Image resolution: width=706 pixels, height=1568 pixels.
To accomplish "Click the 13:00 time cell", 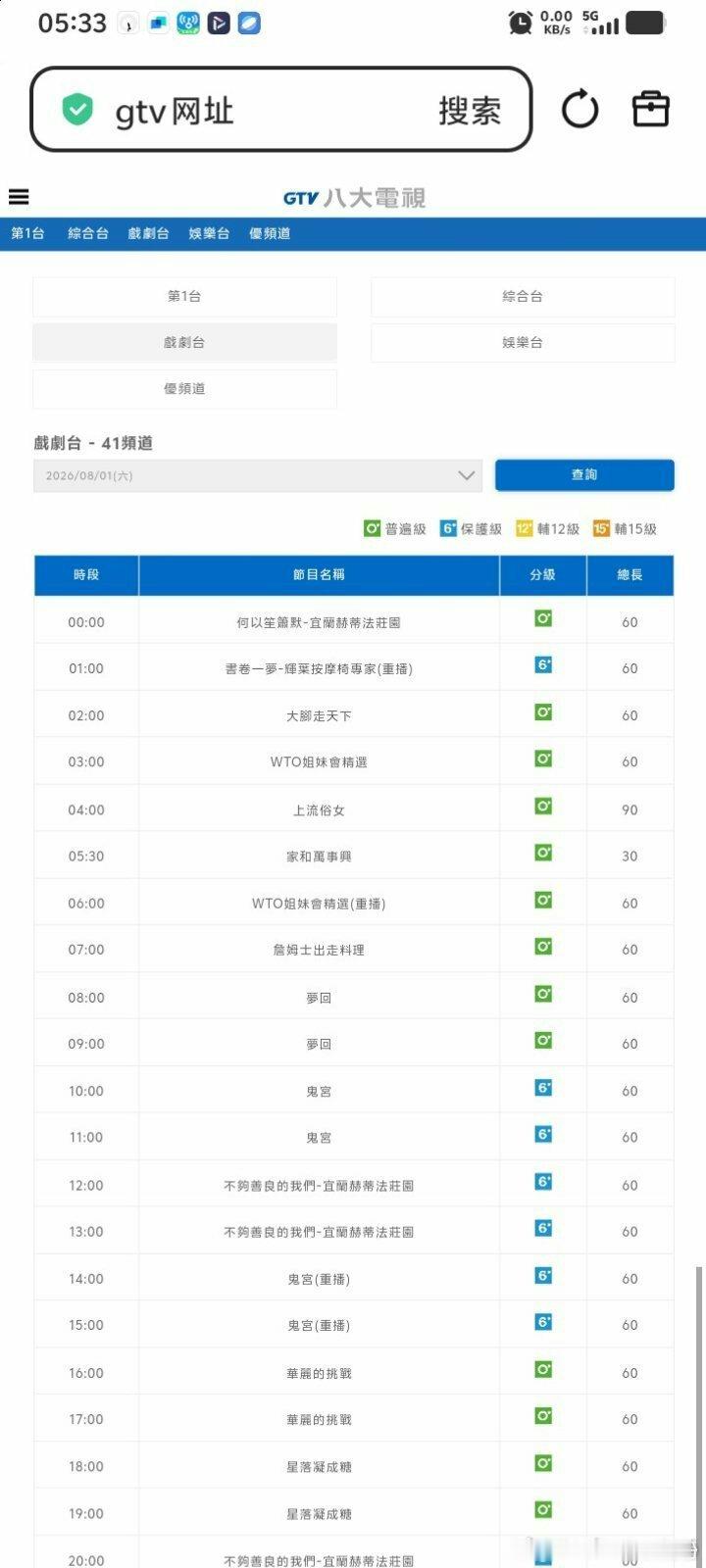I will [x=86, y=1232].
